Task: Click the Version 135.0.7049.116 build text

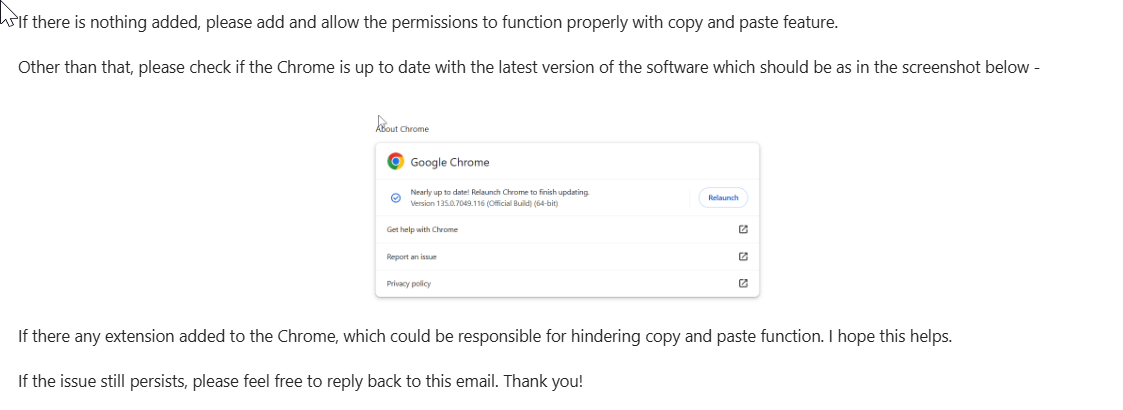Action: 484,204
